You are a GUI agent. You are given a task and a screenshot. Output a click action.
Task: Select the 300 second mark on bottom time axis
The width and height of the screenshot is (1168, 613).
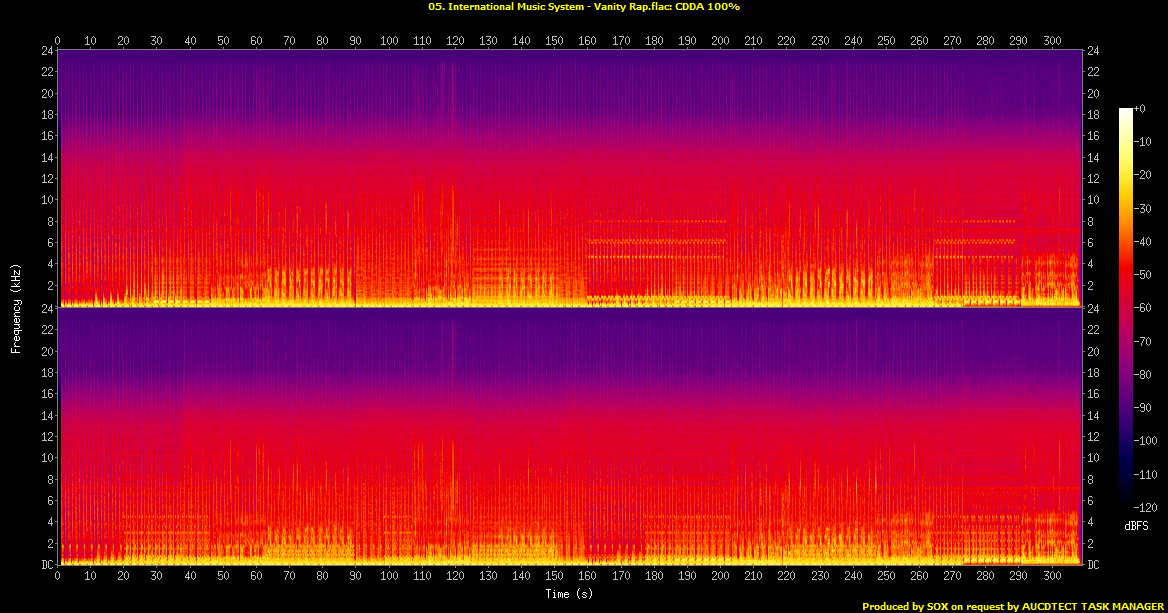click(1051, 577)
